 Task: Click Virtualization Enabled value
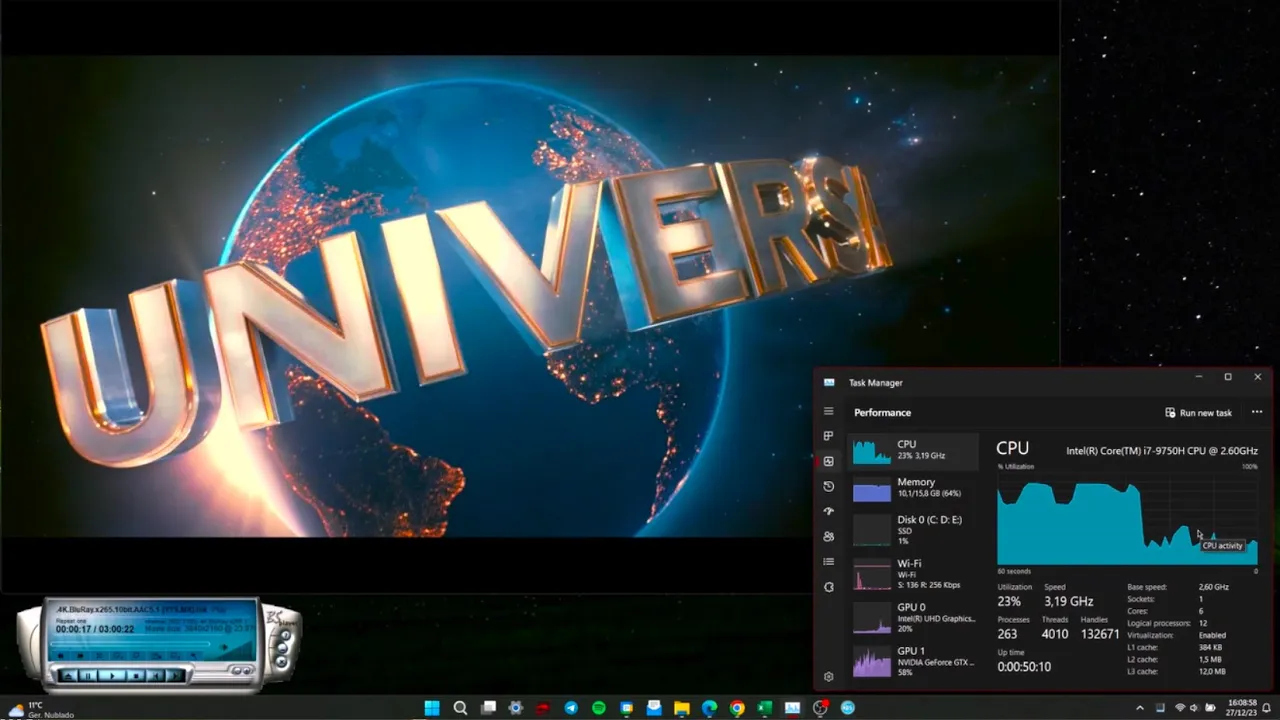pyautogui.click(x=1212, y=635)
